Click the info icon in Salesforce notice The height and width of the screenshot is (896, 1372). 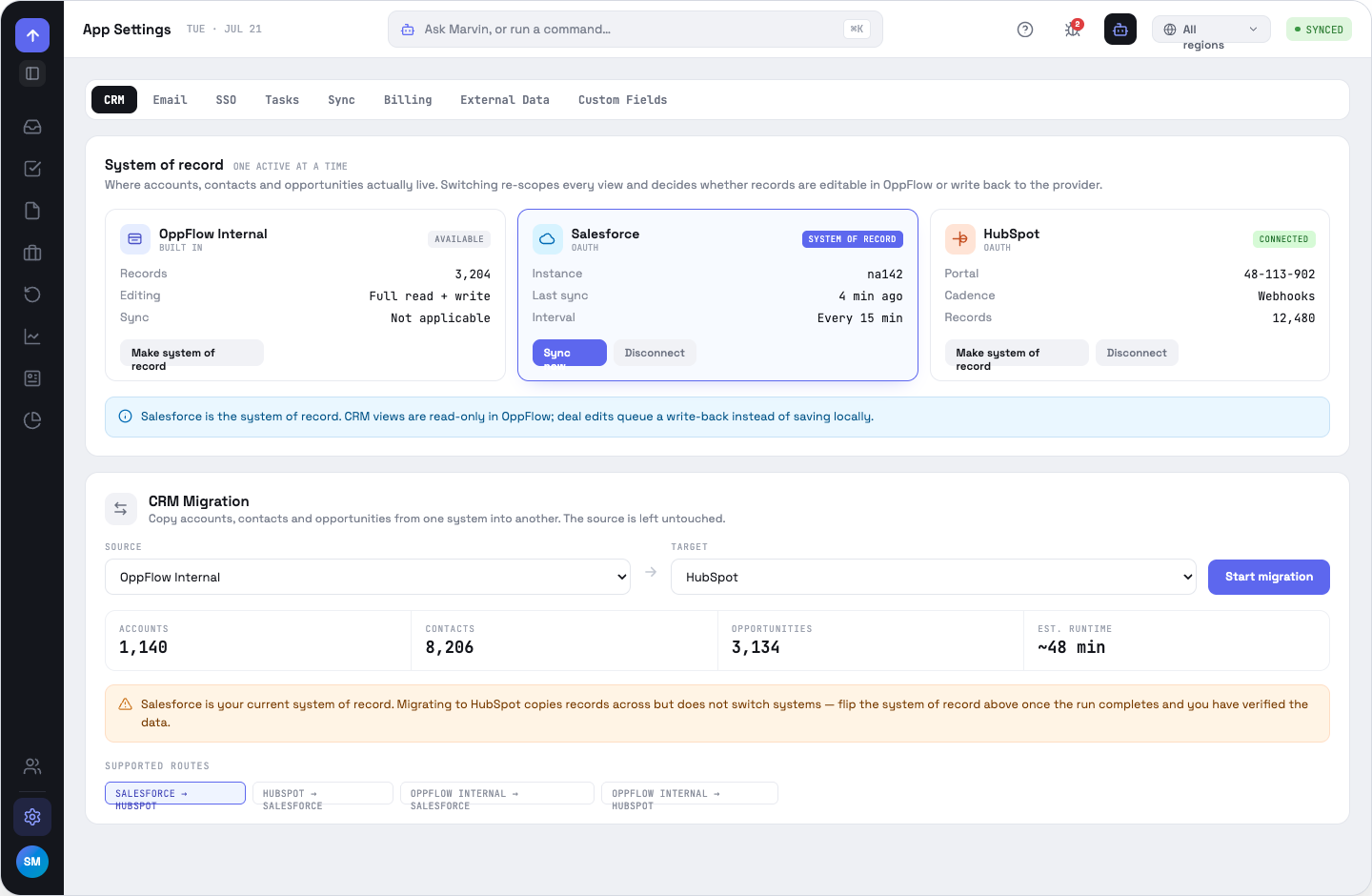click(x=125, y=417)
